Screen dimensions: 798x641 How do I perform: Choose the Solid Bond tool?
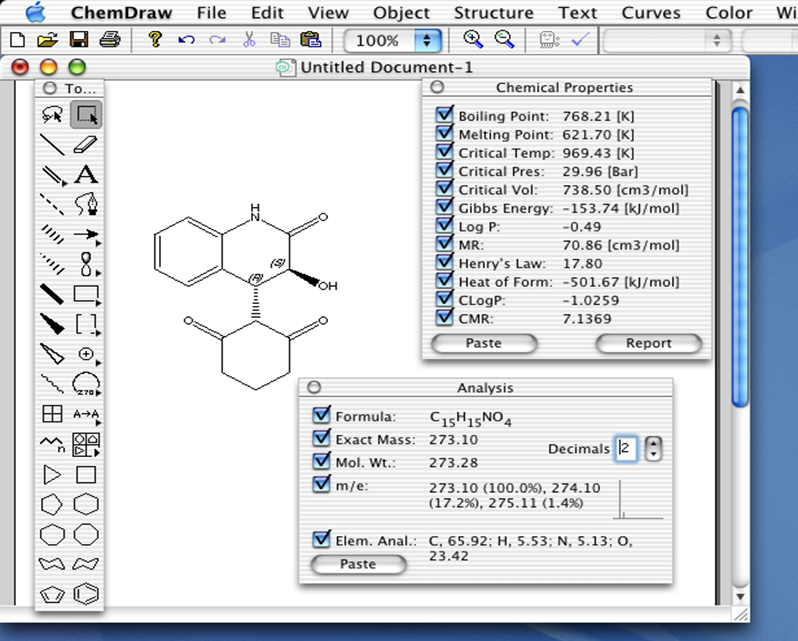click(x=52, y=144)
